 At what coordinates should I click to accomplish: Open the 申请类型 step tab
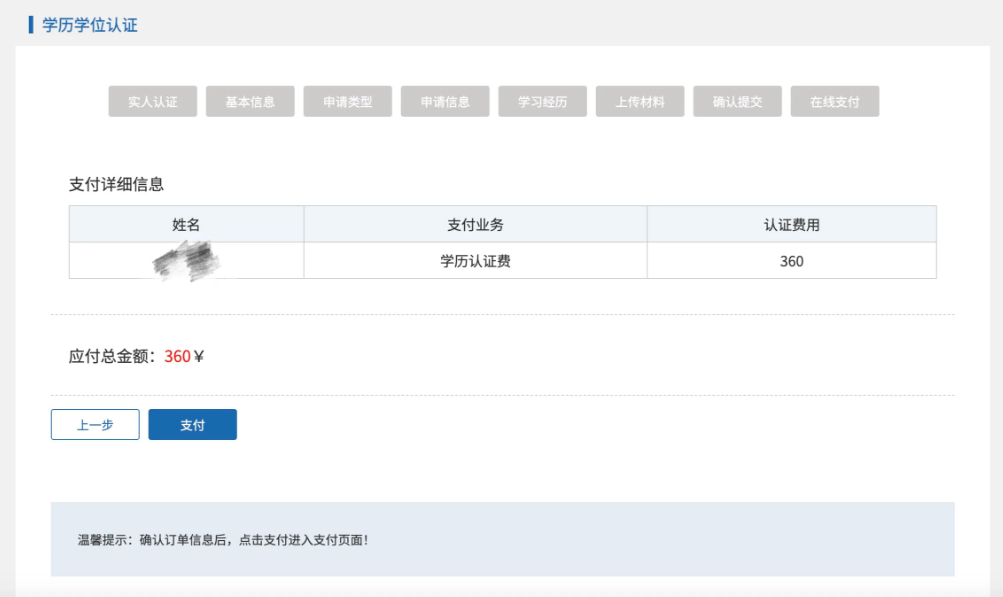point(347,101)
